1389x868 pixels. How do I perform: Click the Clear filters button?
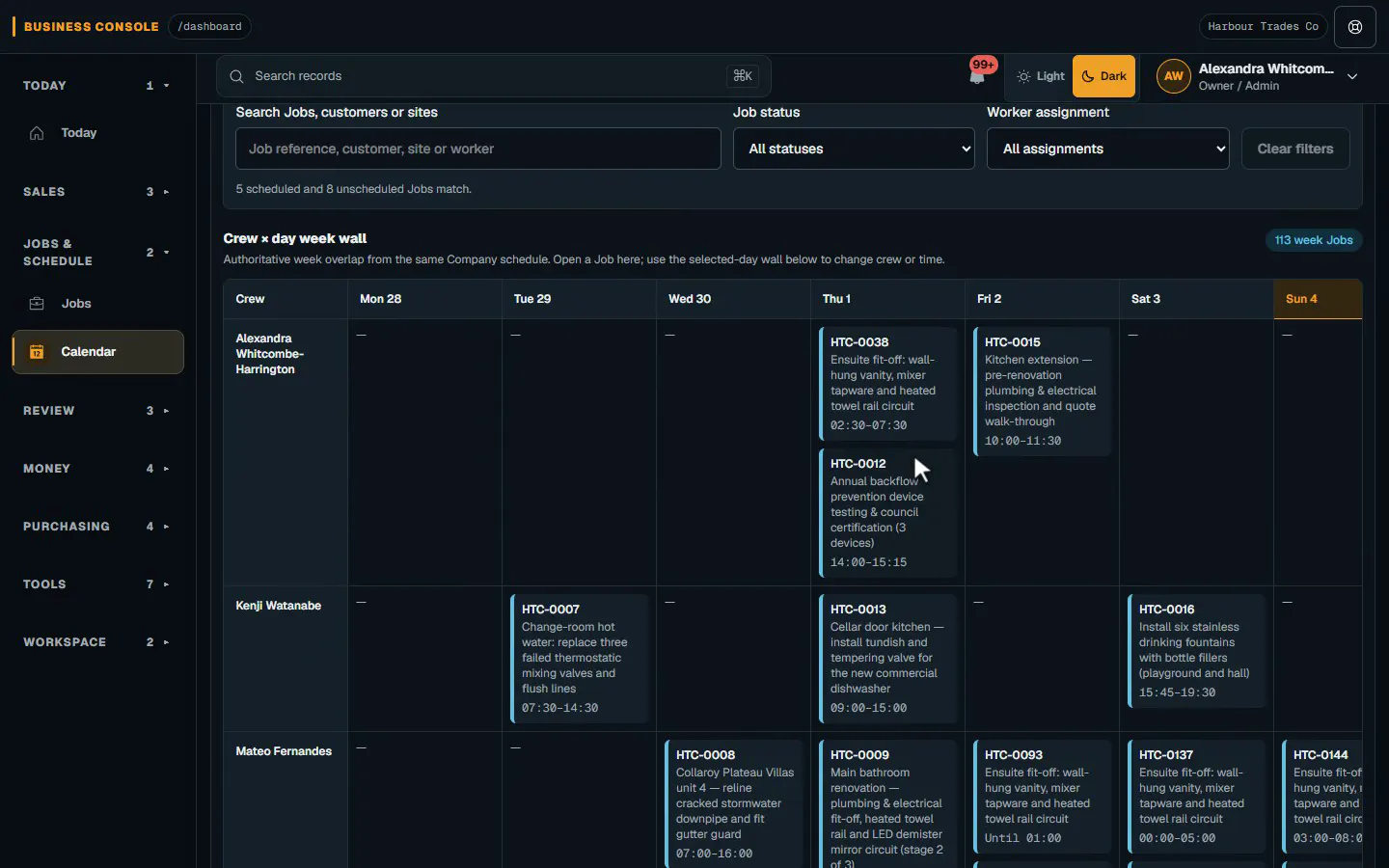click(x=1295, y=149)
